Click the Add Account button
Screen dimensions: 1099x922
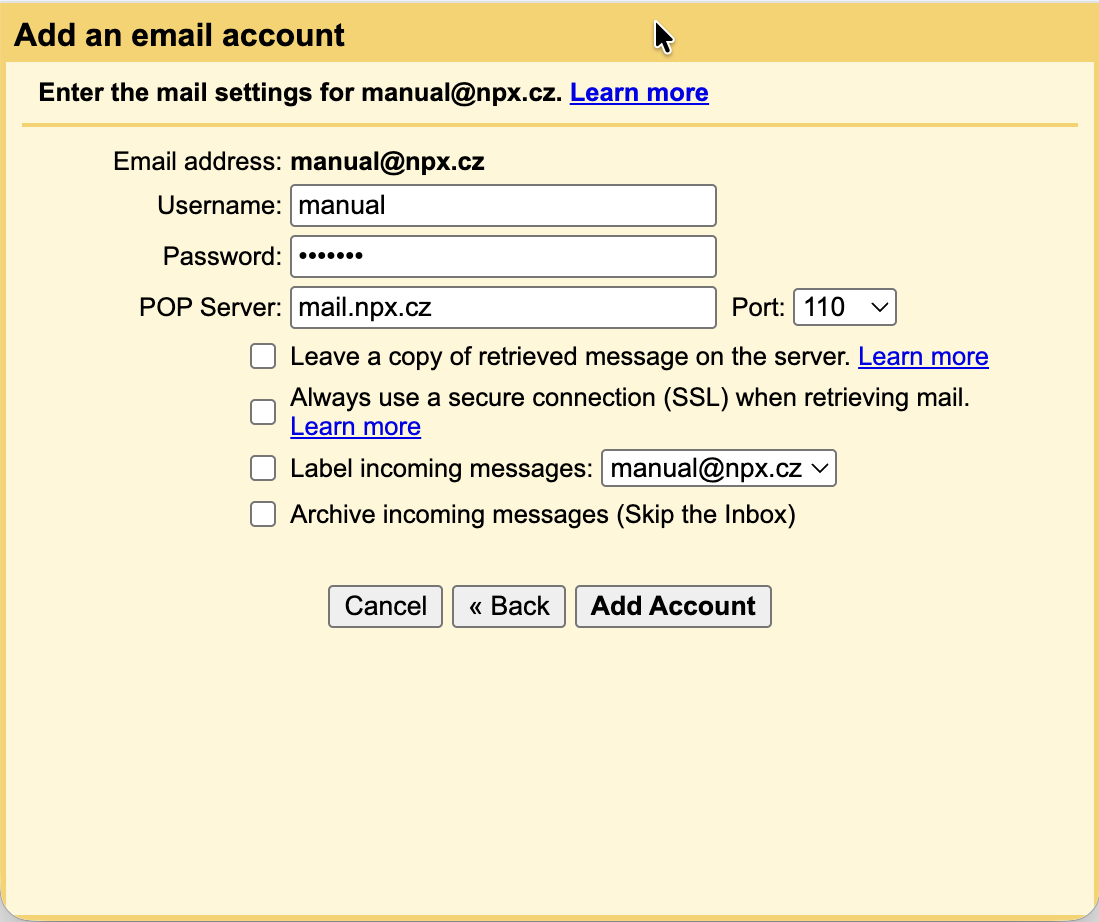673,606
